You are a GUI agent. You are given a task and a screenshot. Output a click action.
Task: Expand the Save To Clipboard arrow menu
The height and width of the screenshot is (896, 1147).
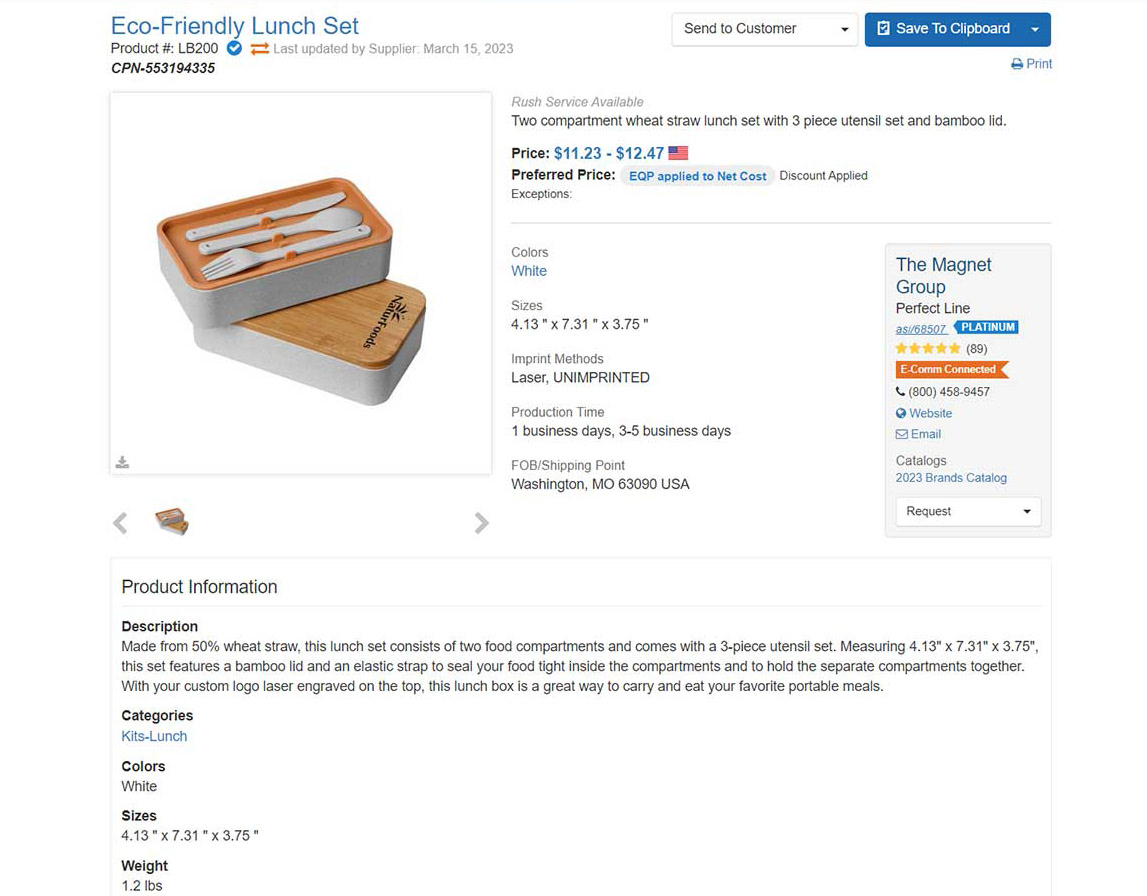[1035, 29]
